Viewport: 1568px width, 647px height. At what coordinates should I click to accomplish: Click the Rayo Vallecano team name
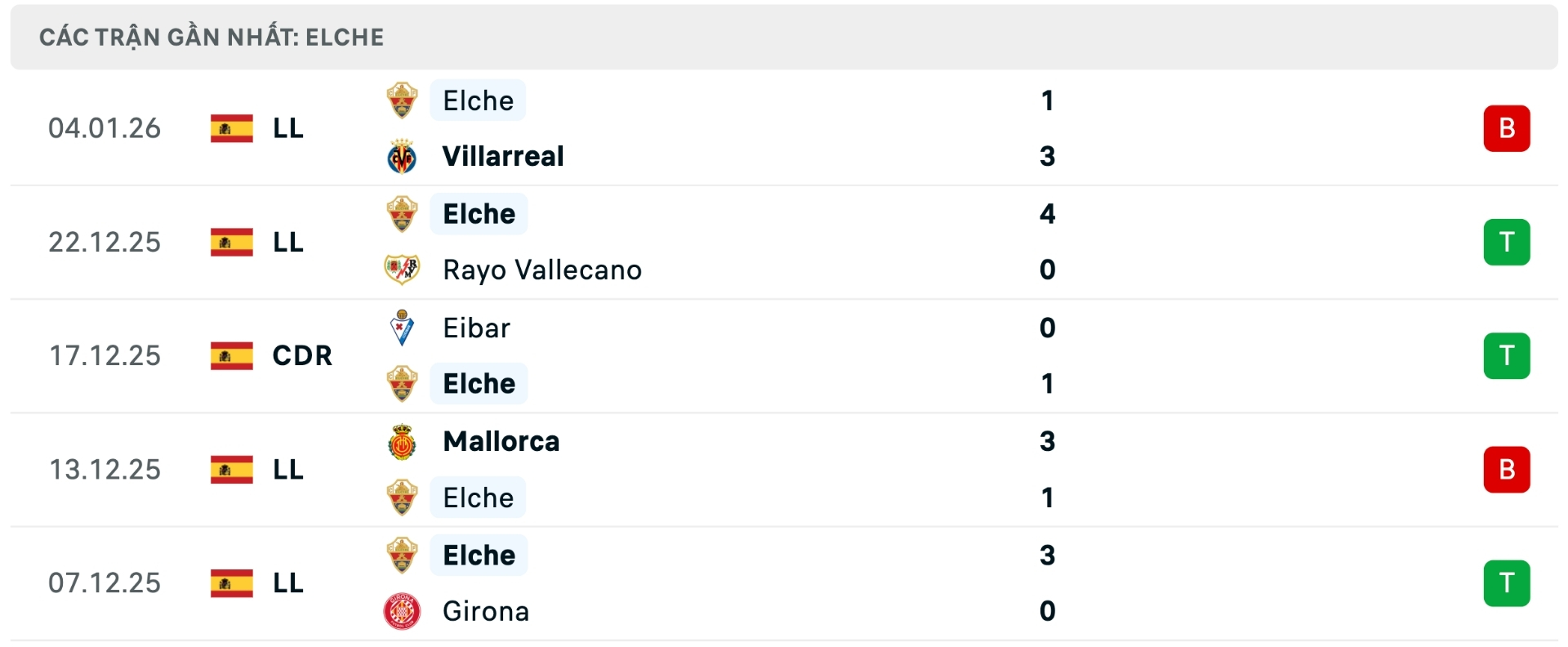541,270
